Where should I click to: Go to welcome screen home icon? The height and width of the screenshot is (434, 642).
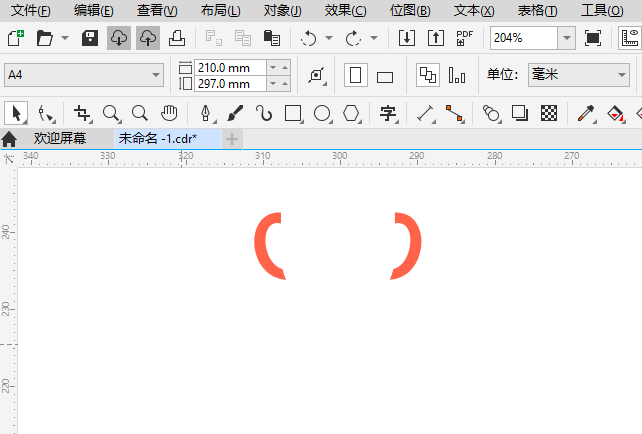(x=9, y=139)
